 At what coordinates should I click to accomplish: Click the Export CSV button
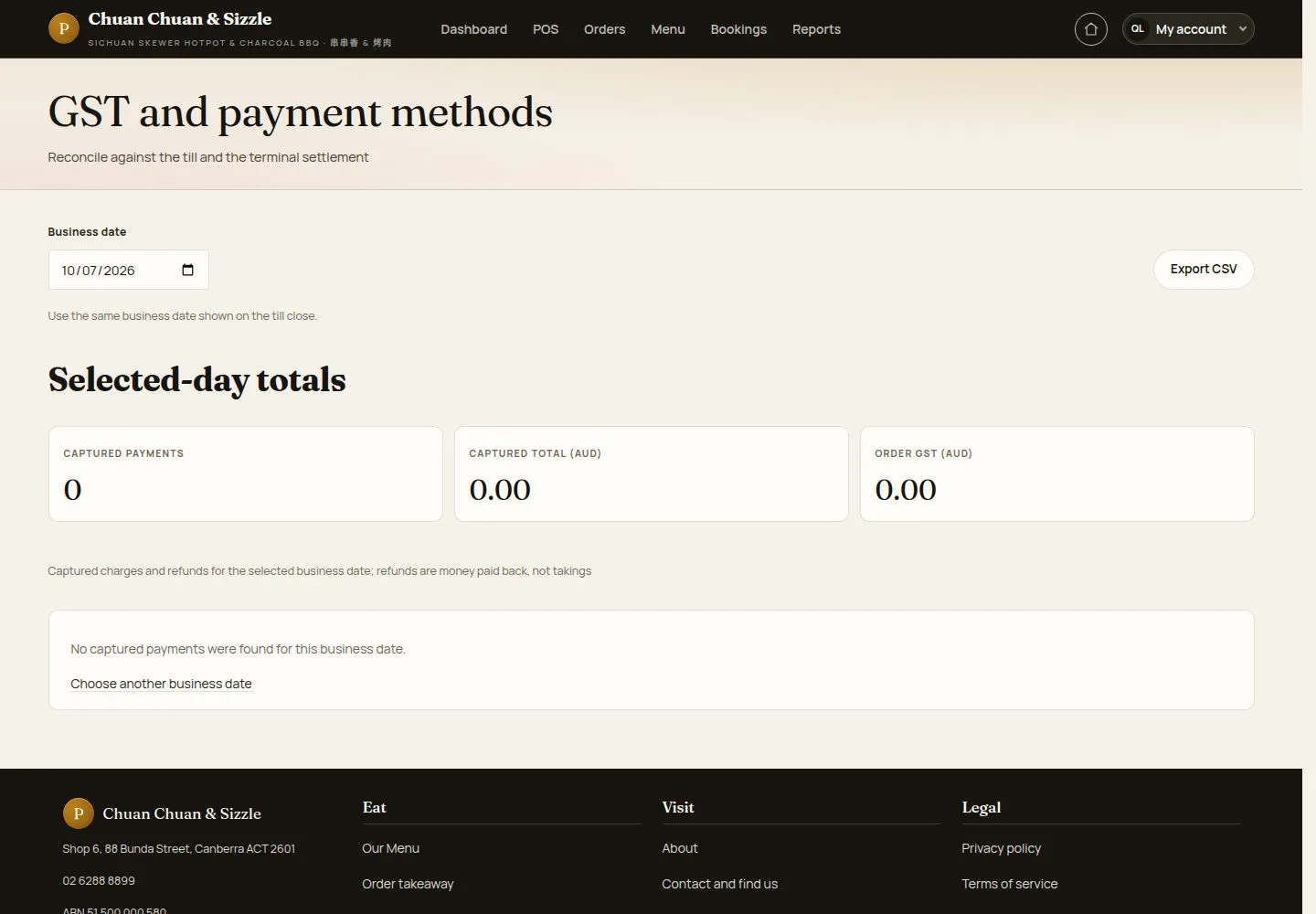[1204, 270]
